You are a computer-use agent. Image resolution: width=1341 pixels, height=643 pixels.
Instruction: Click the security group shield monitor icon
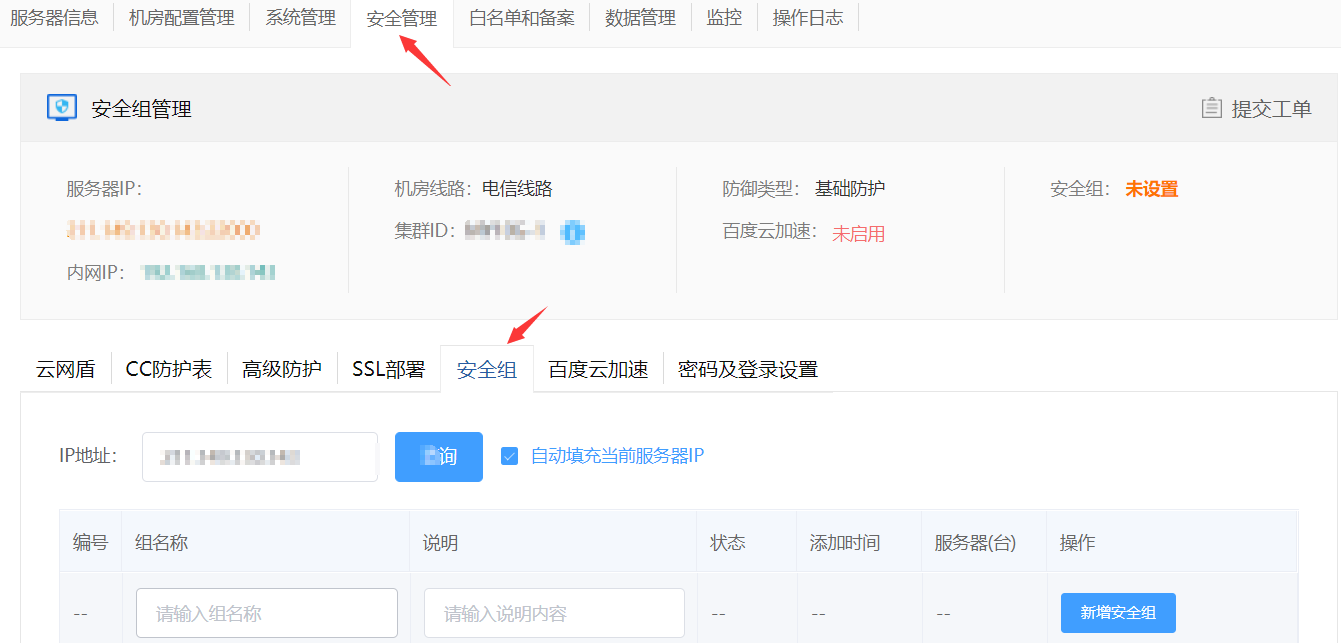point(62,108)
